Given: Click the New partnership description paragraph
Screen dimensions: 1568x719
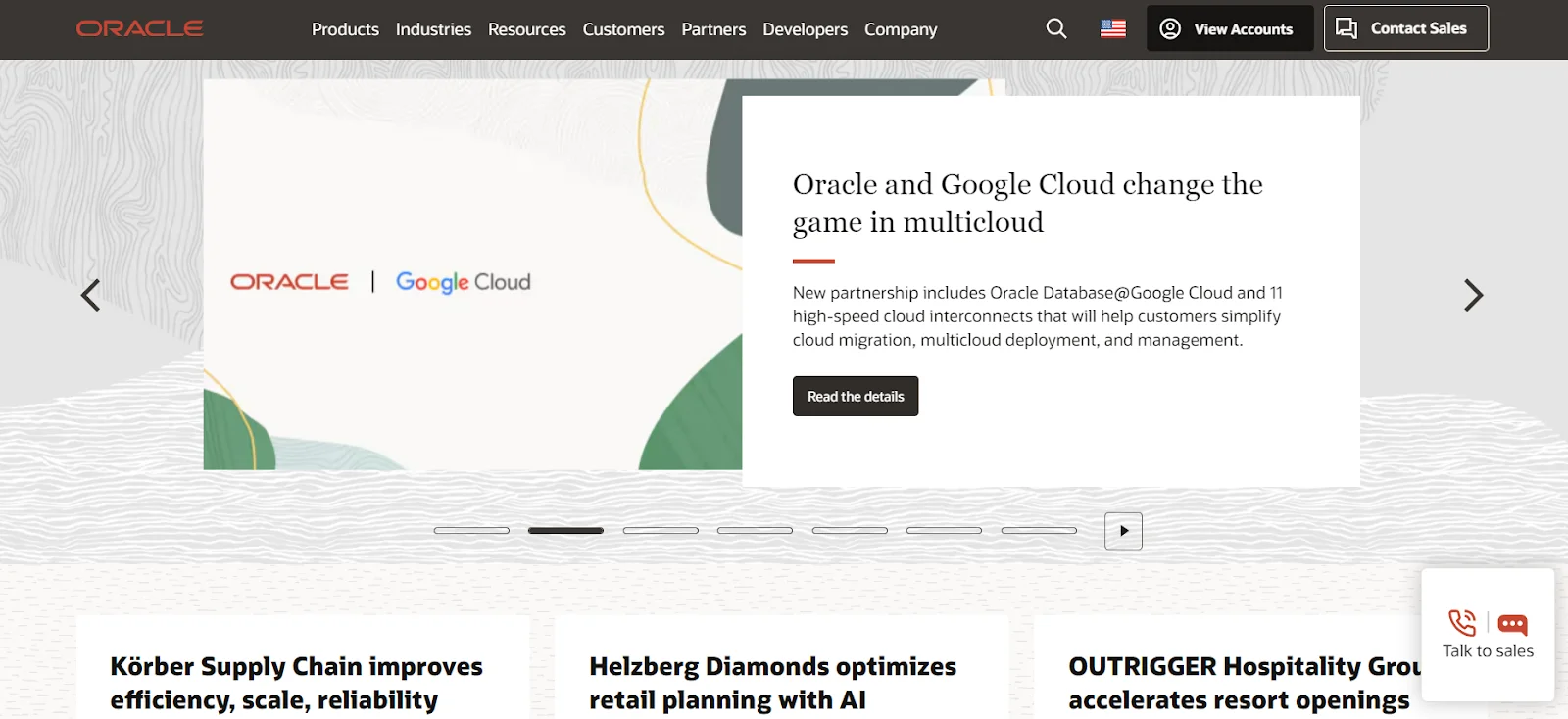Looking at the screenshot, I should coord(1038,316).
